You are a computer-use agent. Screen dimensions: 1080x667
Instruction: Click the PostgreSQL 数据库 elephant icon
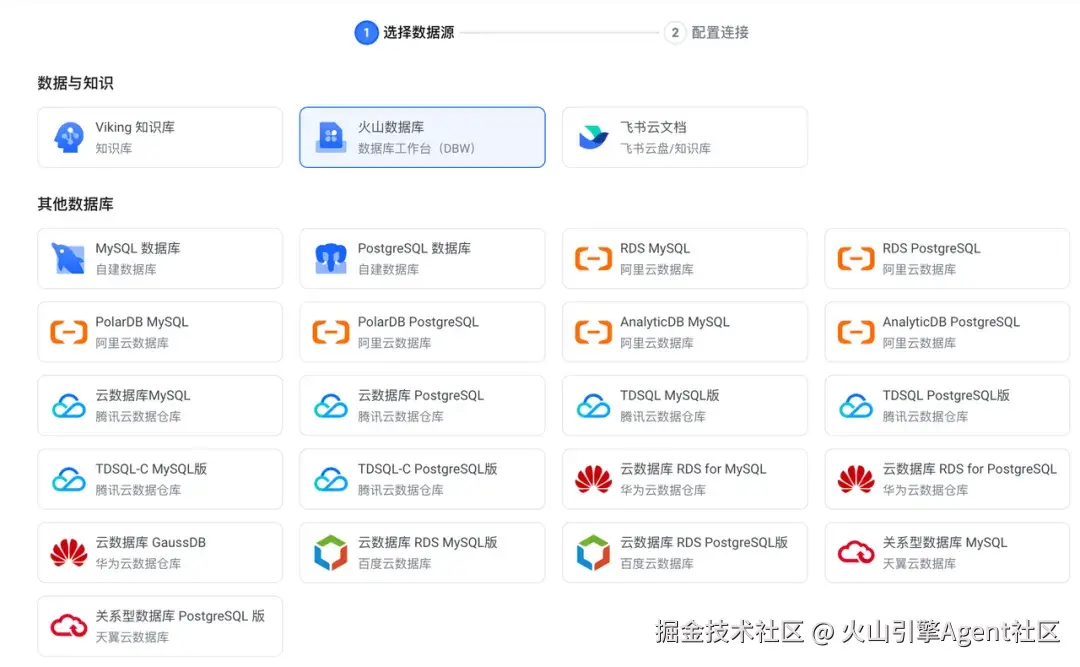[x=331, y=258]
